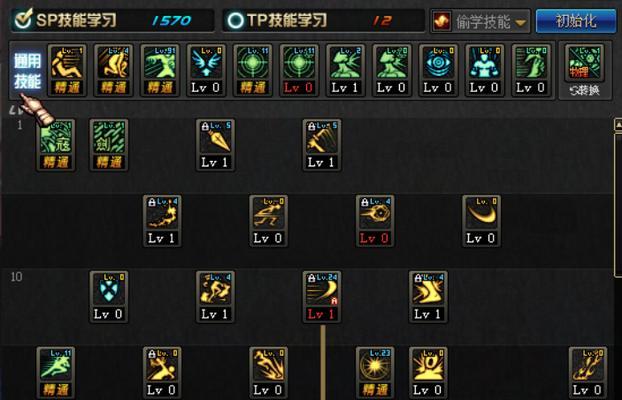Select the green running figure skill Lv.11

[x=56, y=373]
